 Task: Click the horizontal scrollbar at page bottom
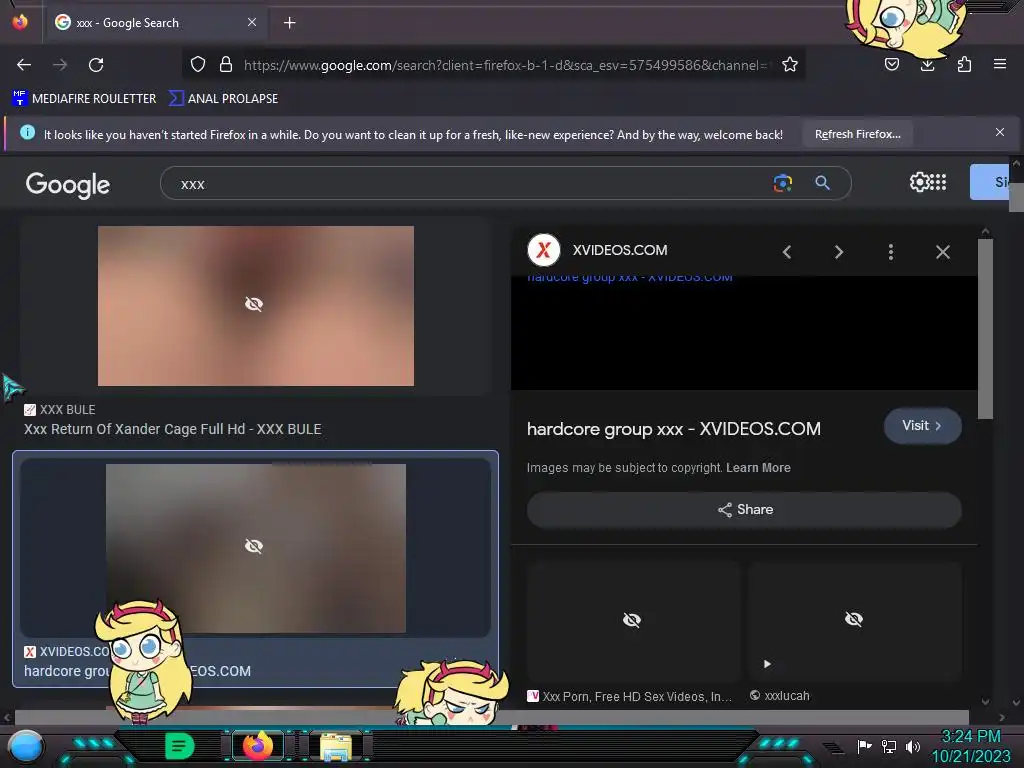(491, 717)
